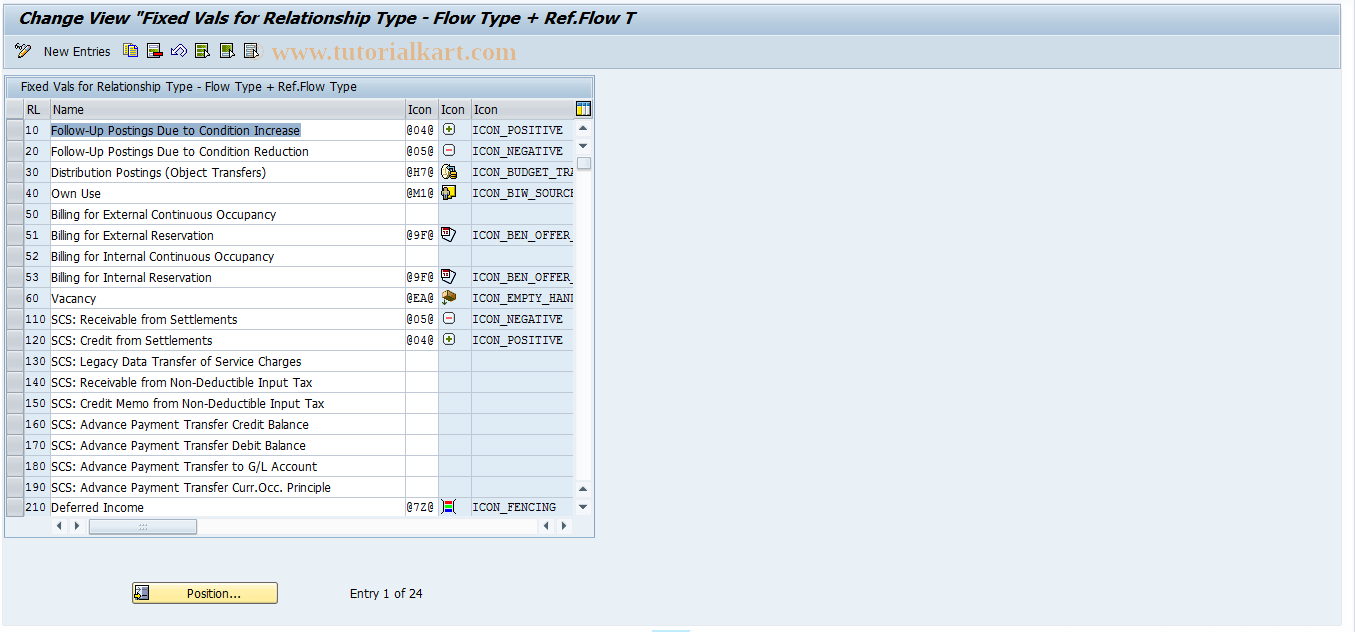Click the "Entry 1 of 24" status text
Viewport: 1355px width, 632px height.
pos(386,593)
